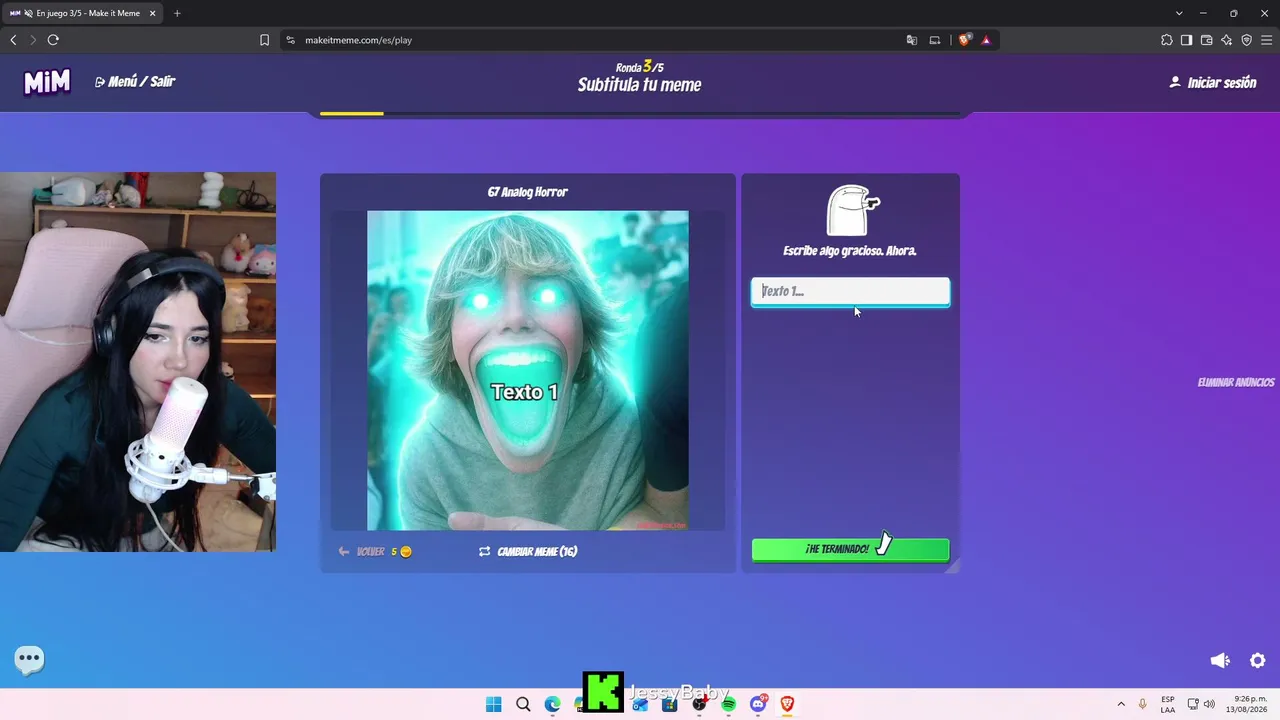
Task: Open browser extensions puzzle icon
Action: (1167, 40)
